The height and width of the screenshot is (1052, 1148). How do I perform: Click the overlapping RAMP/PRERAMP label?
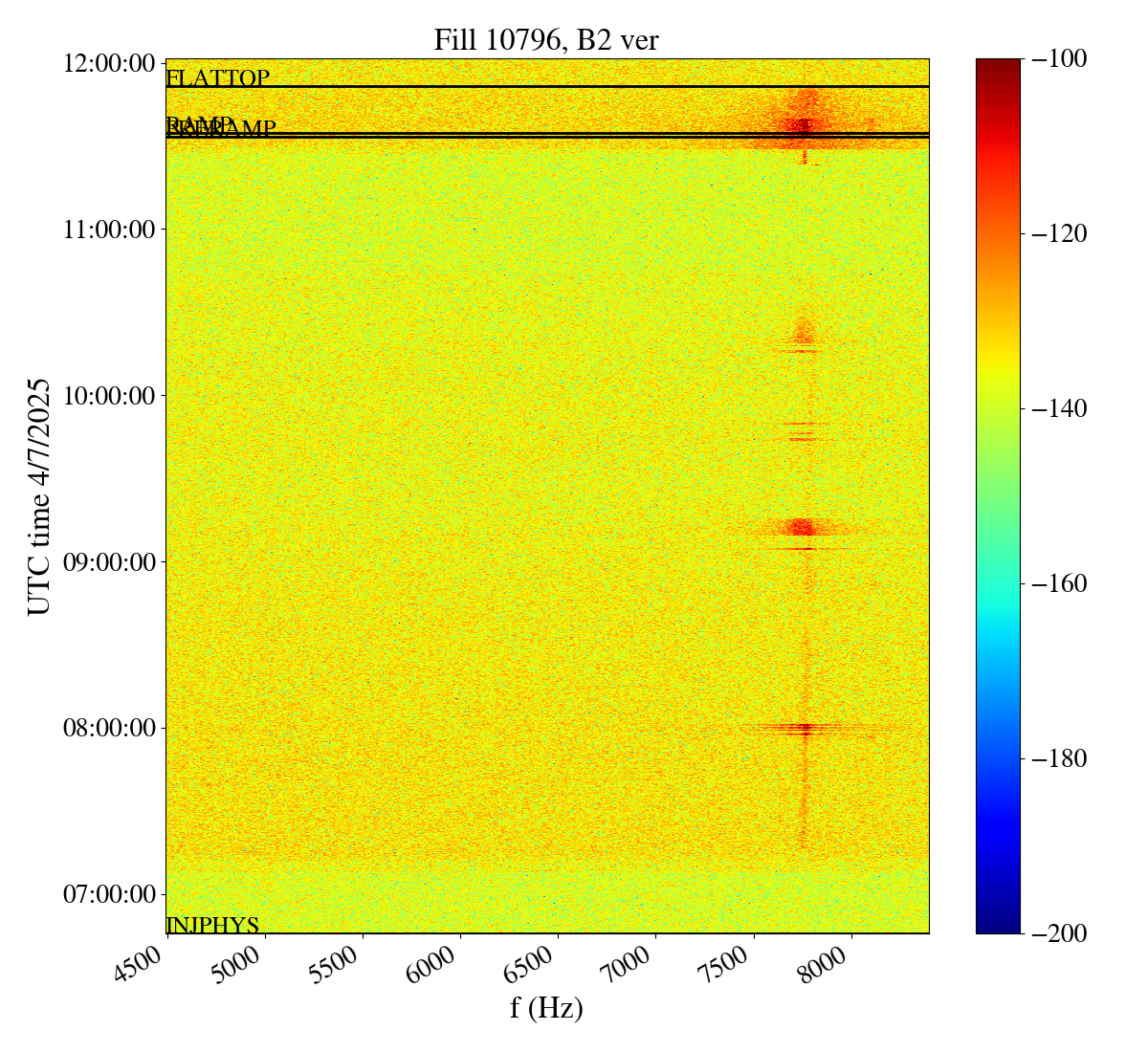(220, 127)
